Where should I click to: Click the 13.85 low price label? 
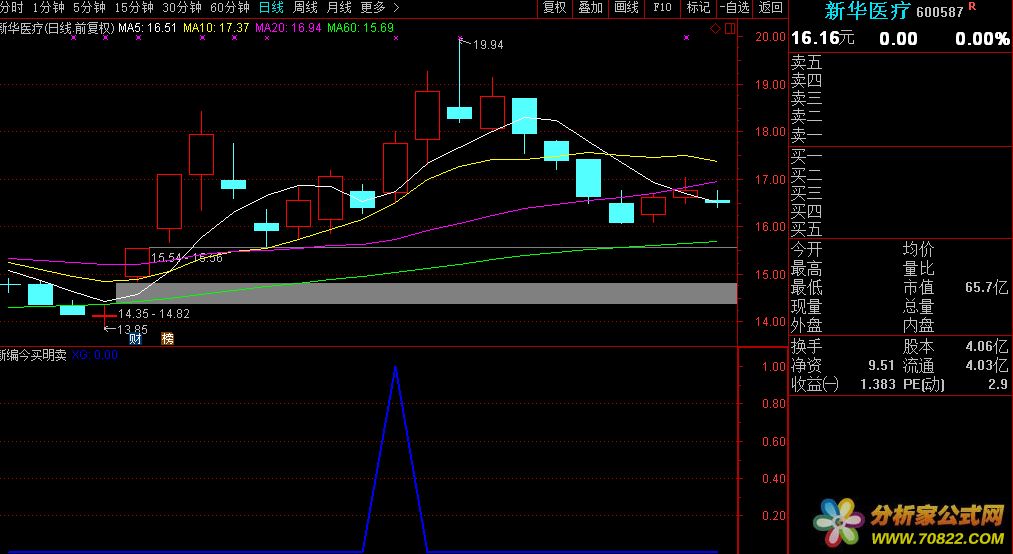point(132,329)
